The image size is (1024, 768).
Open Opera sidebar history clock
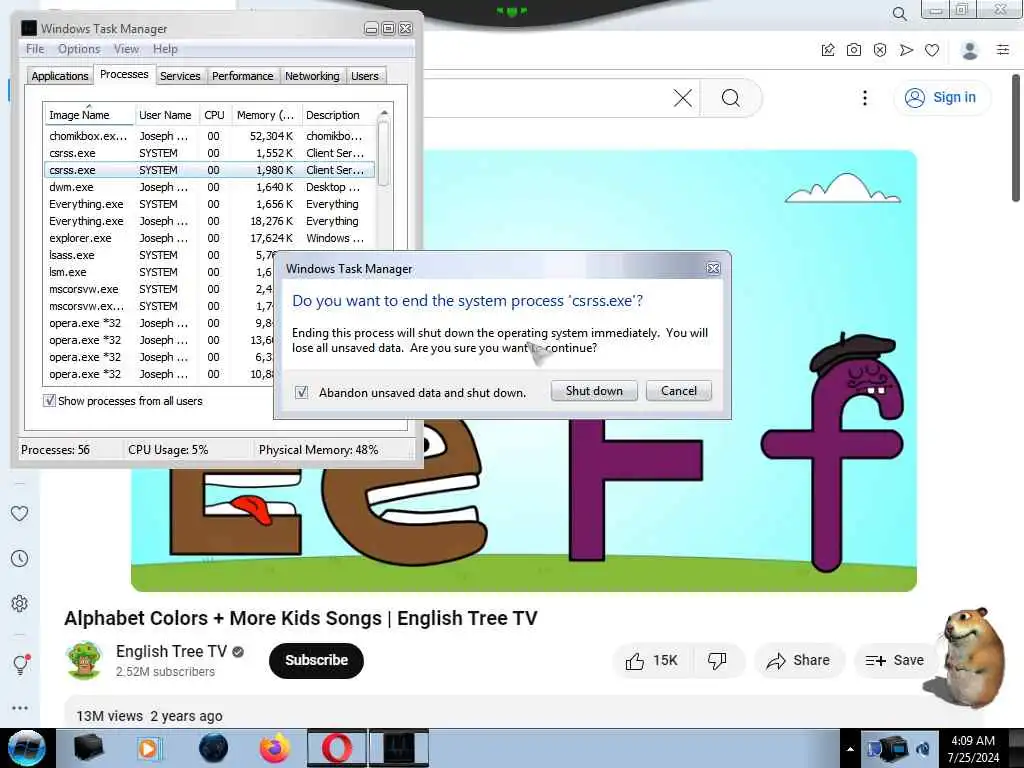[20, 558]
